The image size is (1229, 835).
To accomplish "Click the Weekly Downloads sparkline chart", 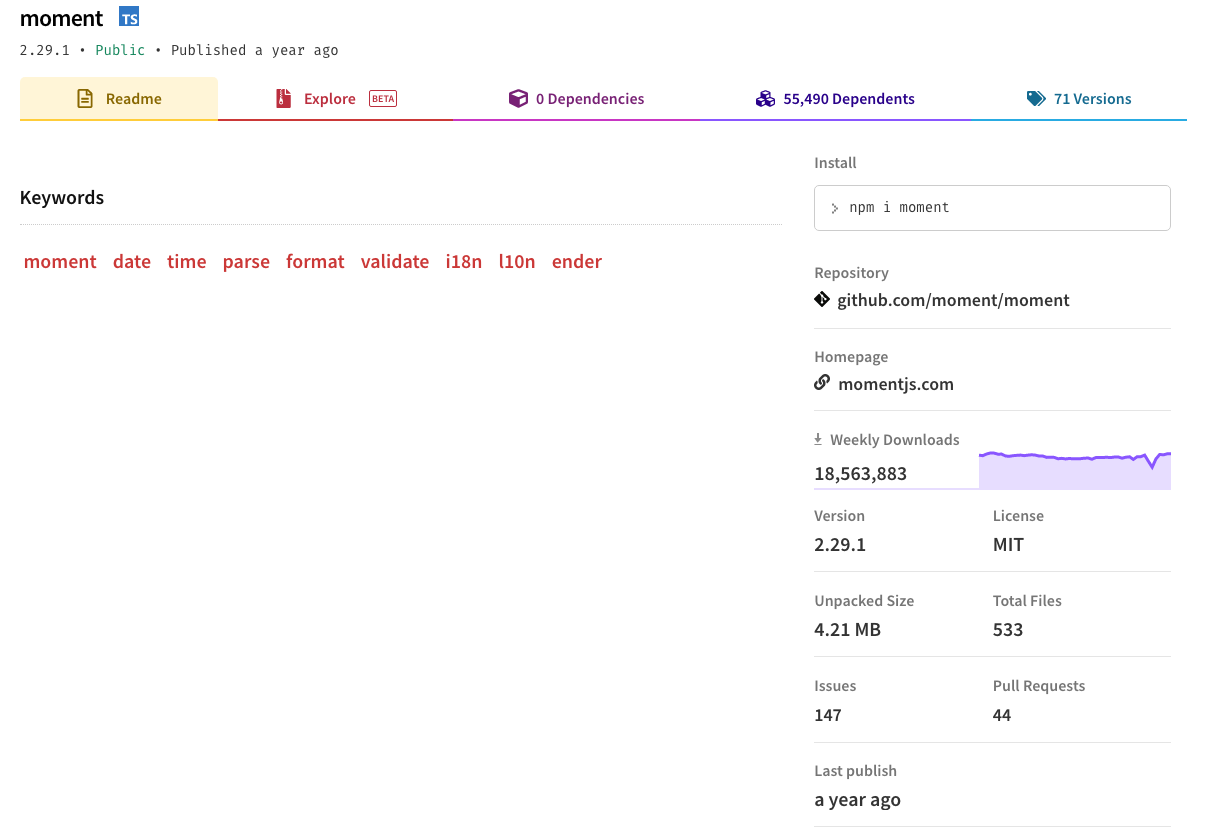I will 1075,470.
